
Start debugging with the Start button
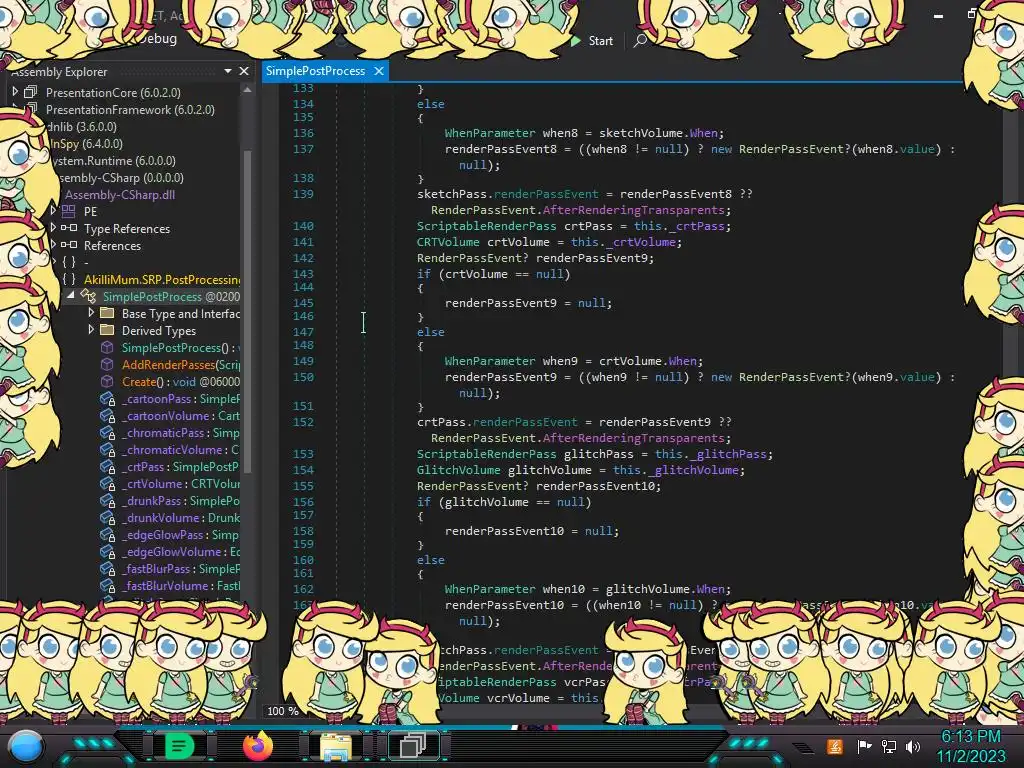[592, 40]
